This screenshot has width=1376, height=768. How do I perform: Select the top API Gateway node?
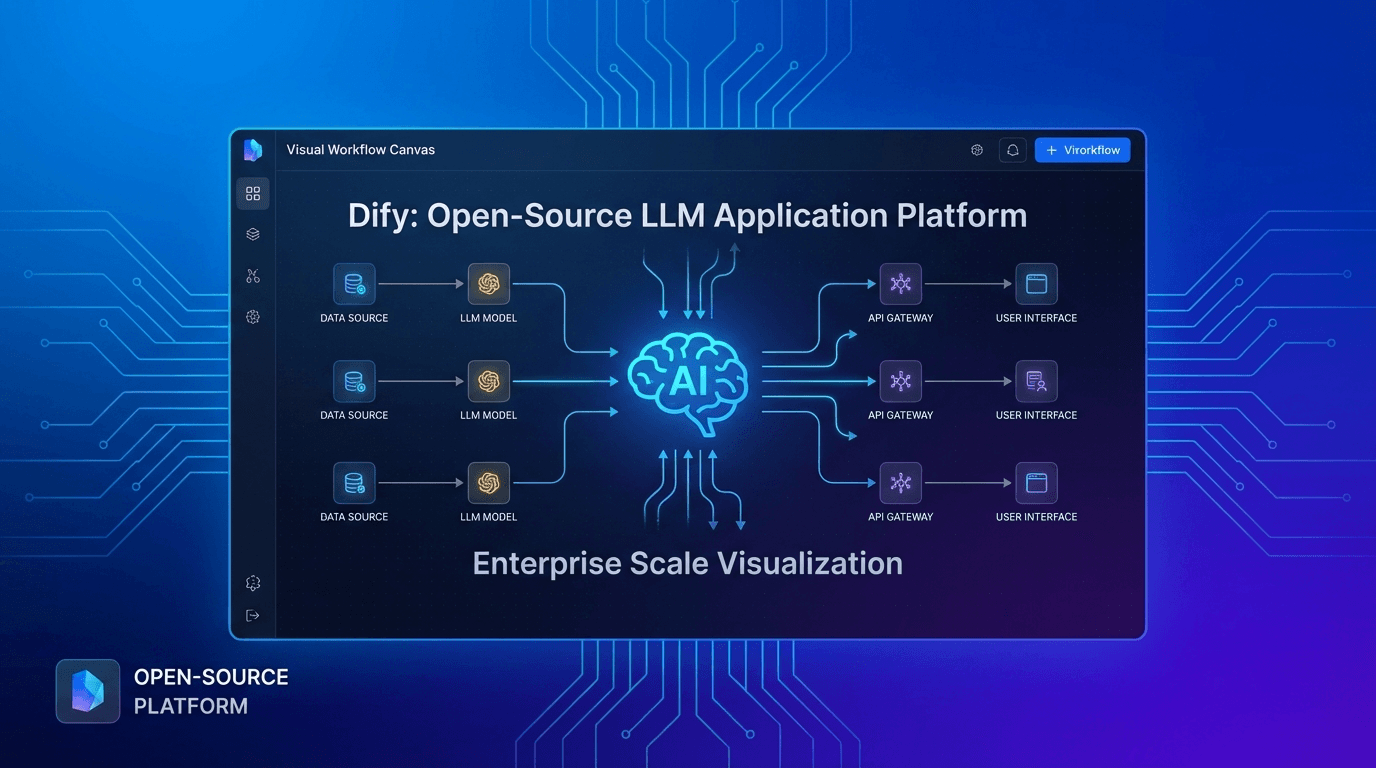(900, 285)
